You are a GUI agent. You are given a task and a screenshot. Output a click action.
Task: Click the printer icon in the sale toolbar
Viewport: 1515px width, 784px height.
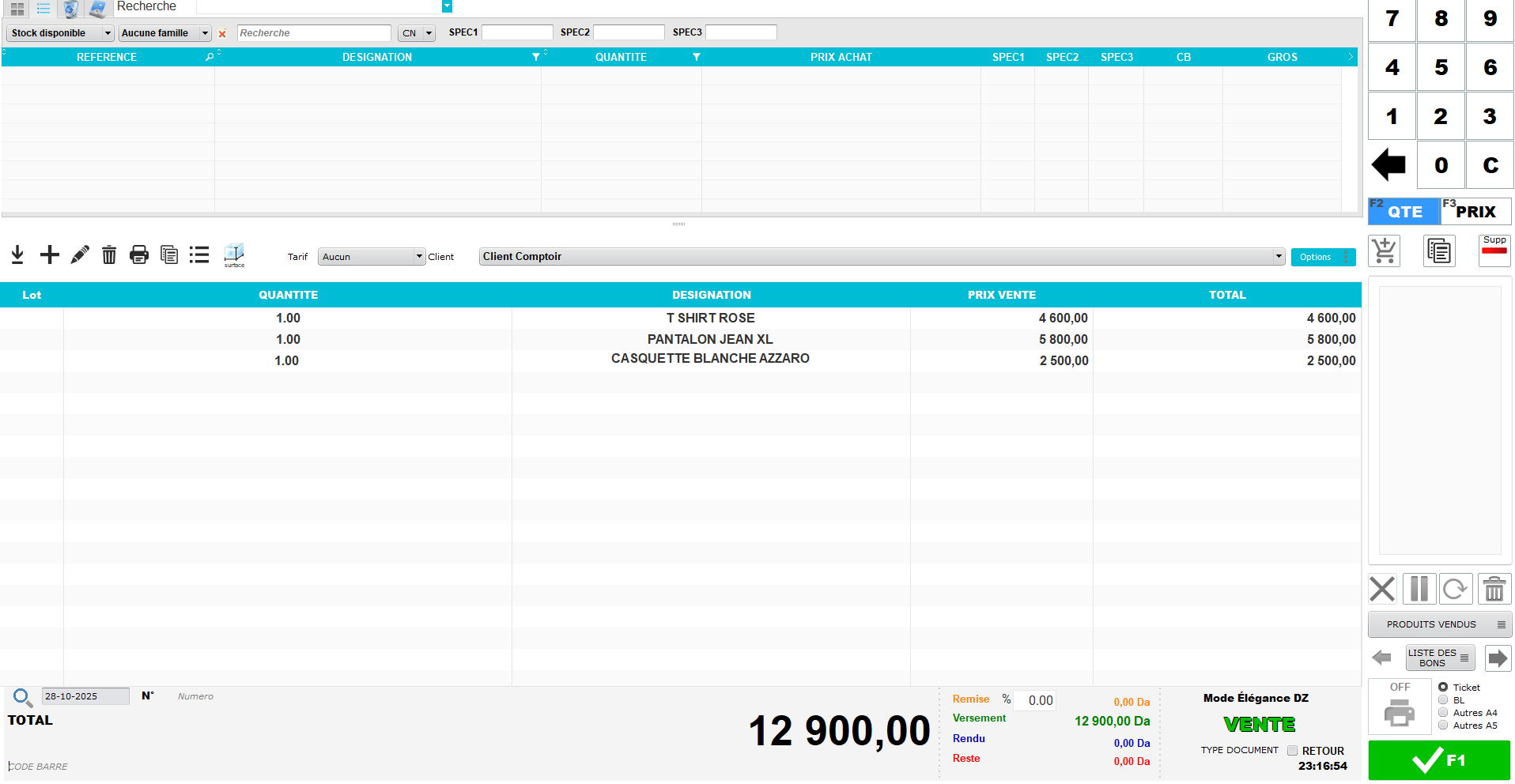click(139, 254)
